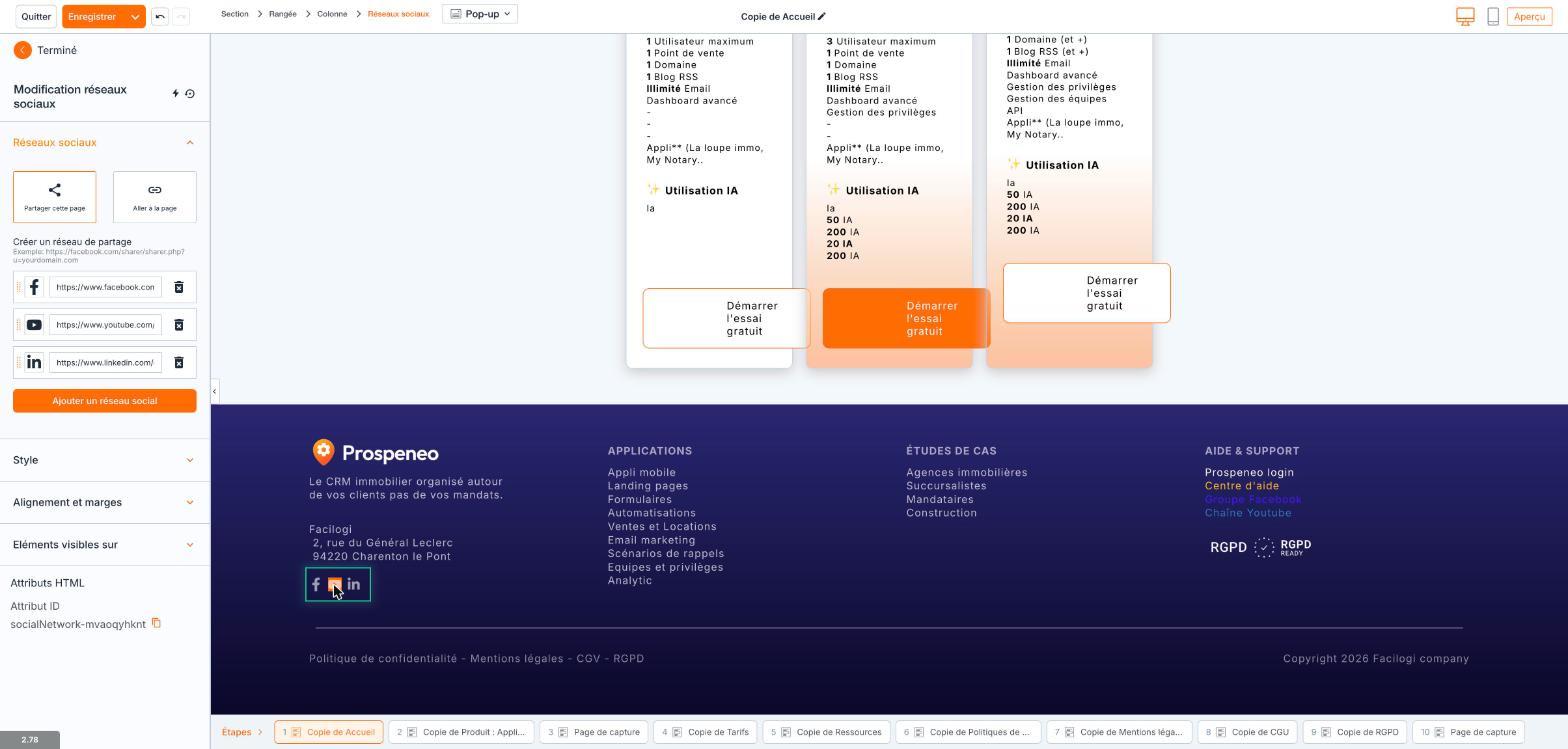
Task: Delete the LinkedIn social network row
Action: [179, 363]
